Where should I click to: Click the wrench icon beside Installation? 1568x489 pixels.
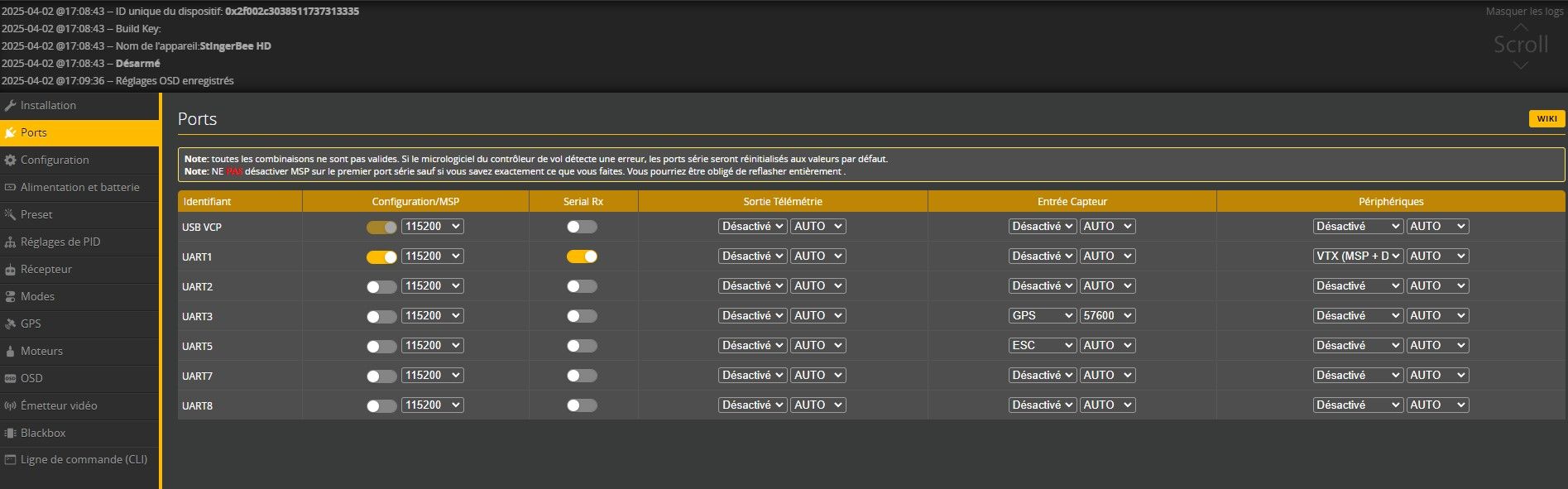(x=11, y=106)
